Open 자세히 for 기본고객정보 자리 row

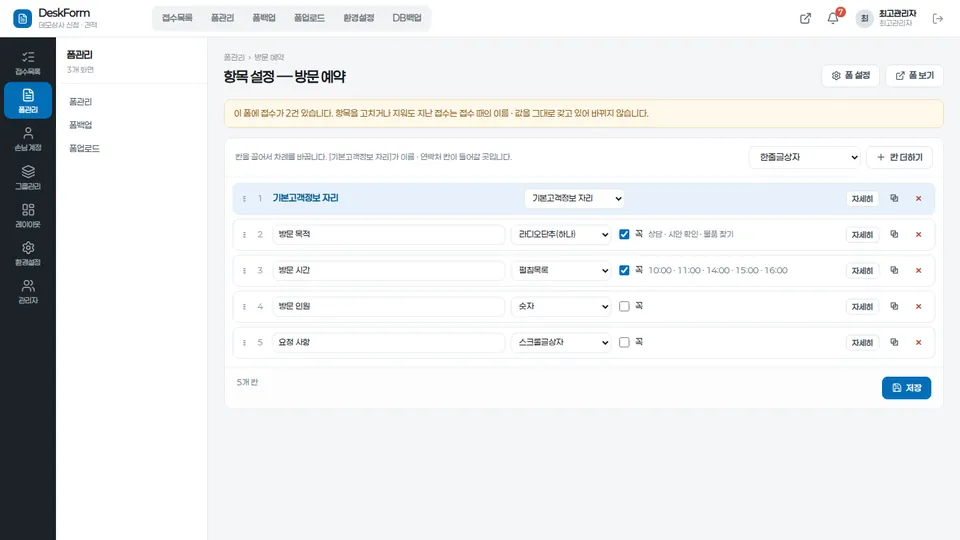pos(862,199)
